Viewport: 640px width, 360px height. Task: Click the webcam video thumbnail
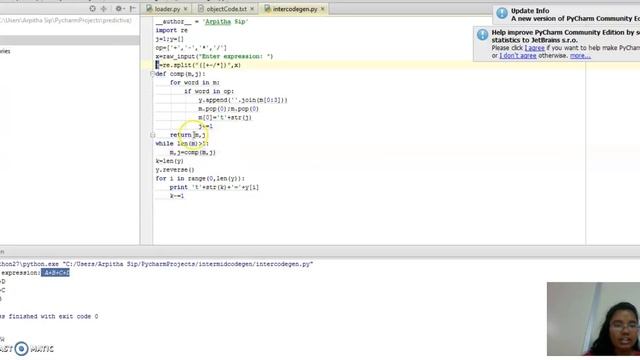[x=593, y=319]
